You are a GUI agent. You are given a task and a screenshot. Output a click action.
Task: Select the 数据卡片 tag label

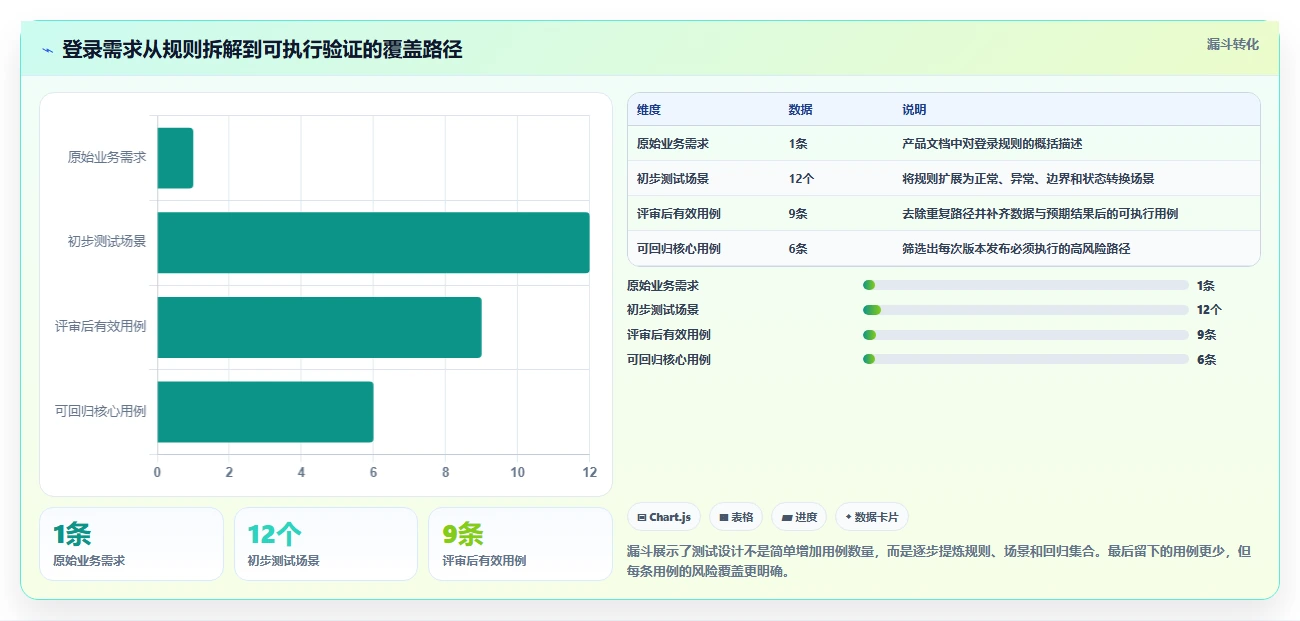point(876,518)
